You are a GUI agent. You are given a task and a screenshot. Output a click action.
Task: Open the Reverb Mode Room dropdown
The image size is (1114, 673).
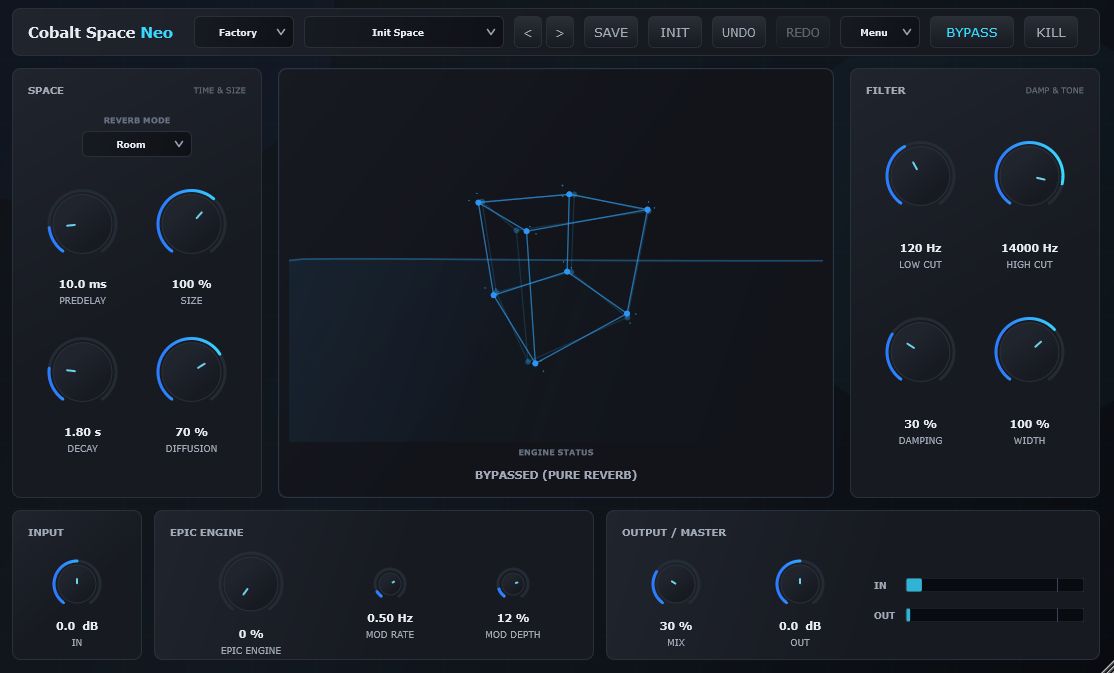point(137,144)
